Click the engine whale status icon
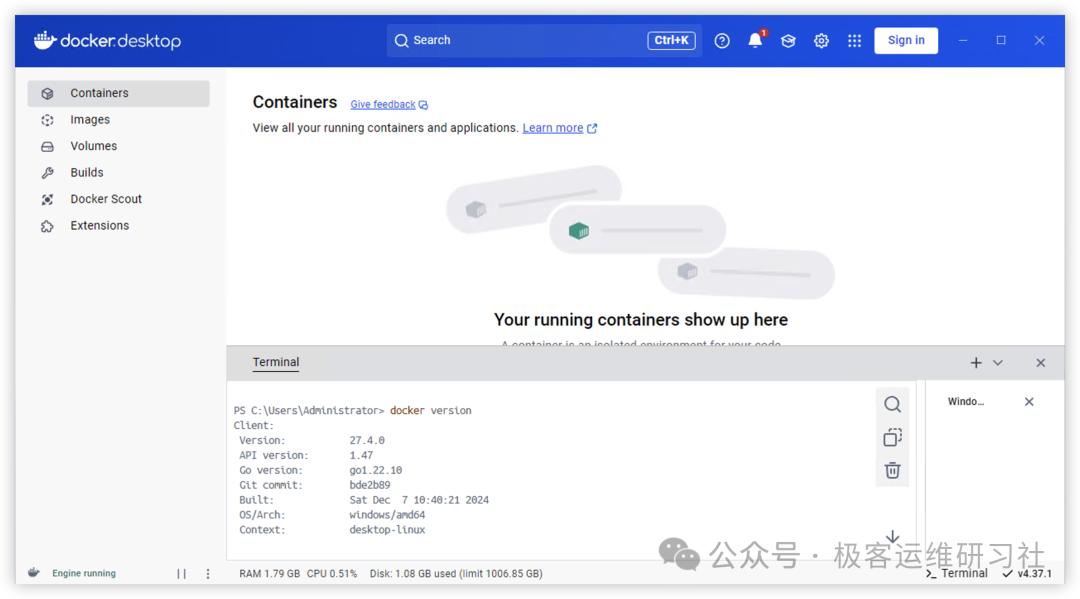Image resolution: width=1080 pixels, height=599 pixels. click(34, 573)
